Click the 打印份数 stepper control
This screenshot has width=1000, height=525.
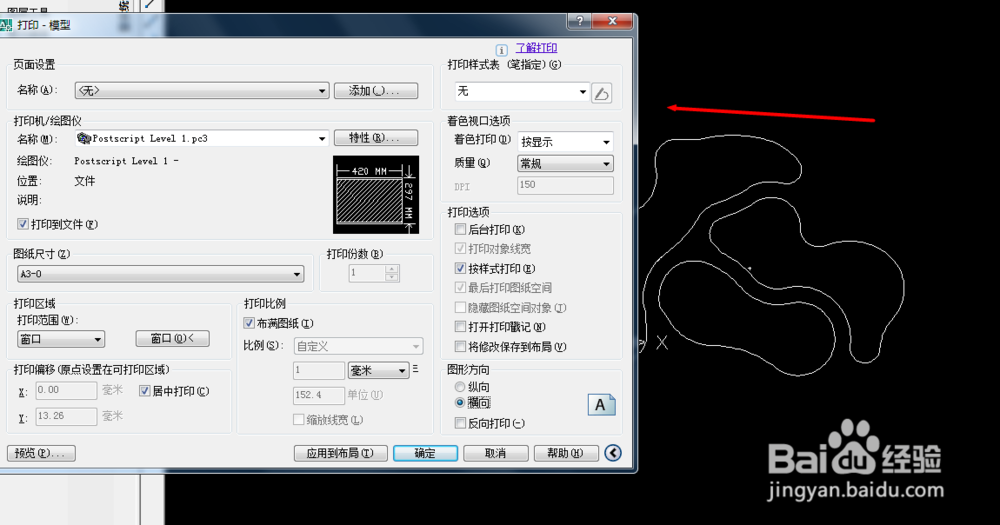coord(392,273)
